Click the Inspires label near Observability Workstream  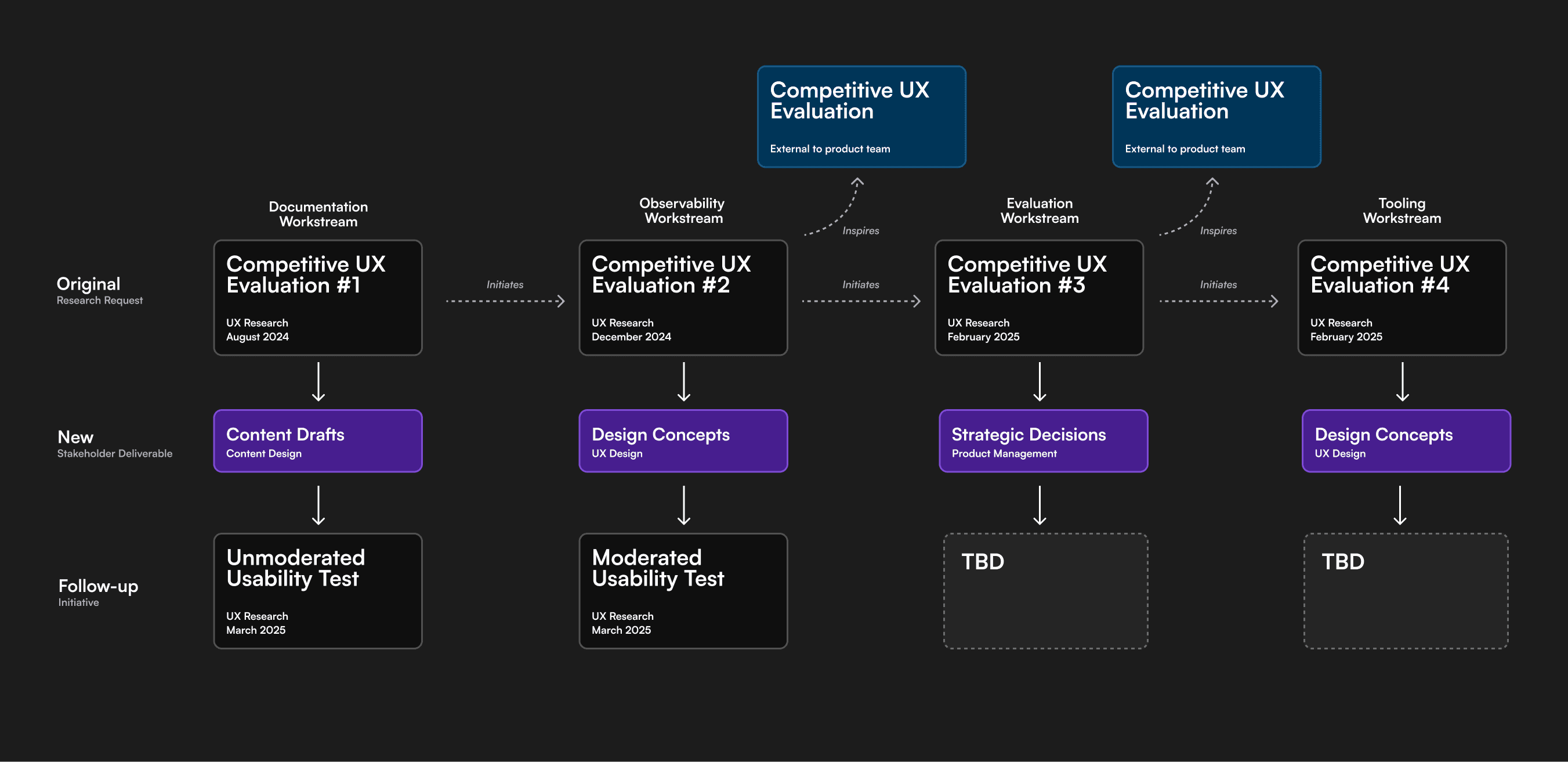tap(861, 231)
